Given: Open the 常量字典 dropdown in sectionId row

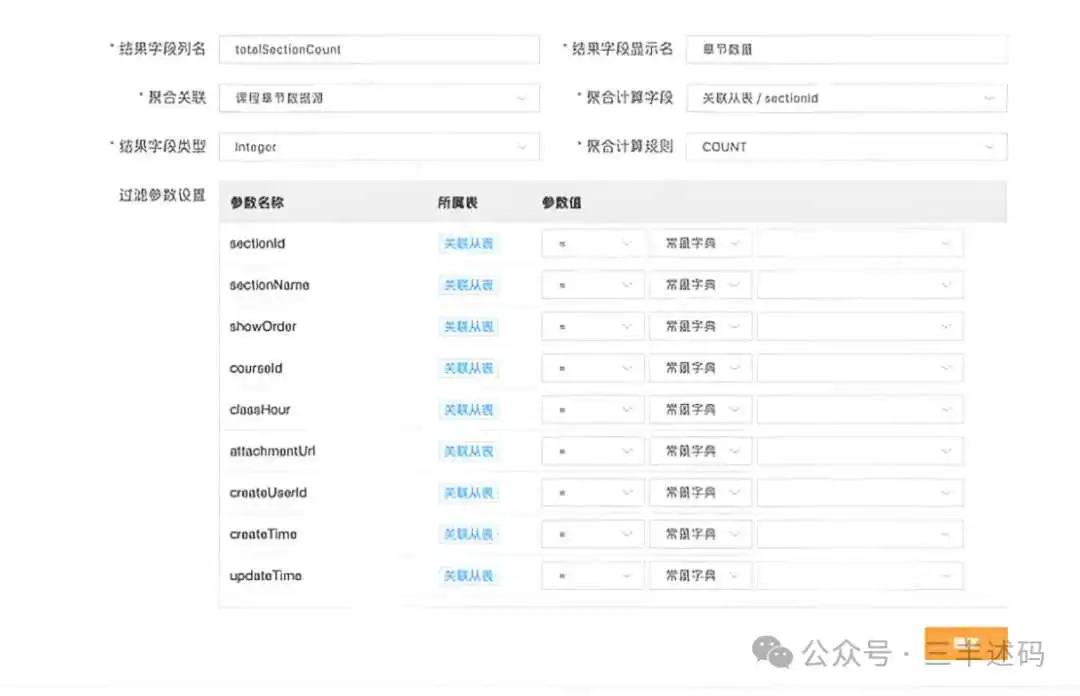Looking at the screenshot, I should point(700,243).
